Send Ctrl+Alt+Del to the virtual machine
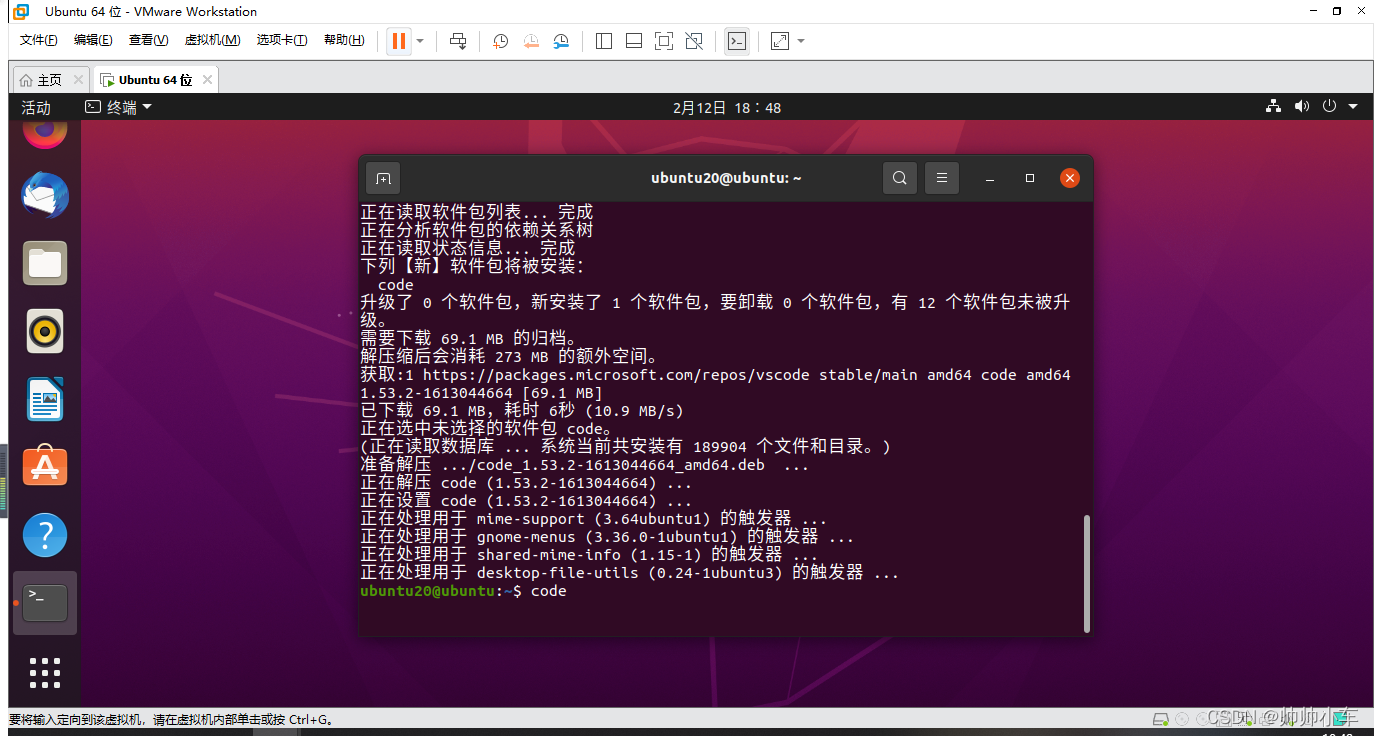1374x736 pixels. point(458,41)
